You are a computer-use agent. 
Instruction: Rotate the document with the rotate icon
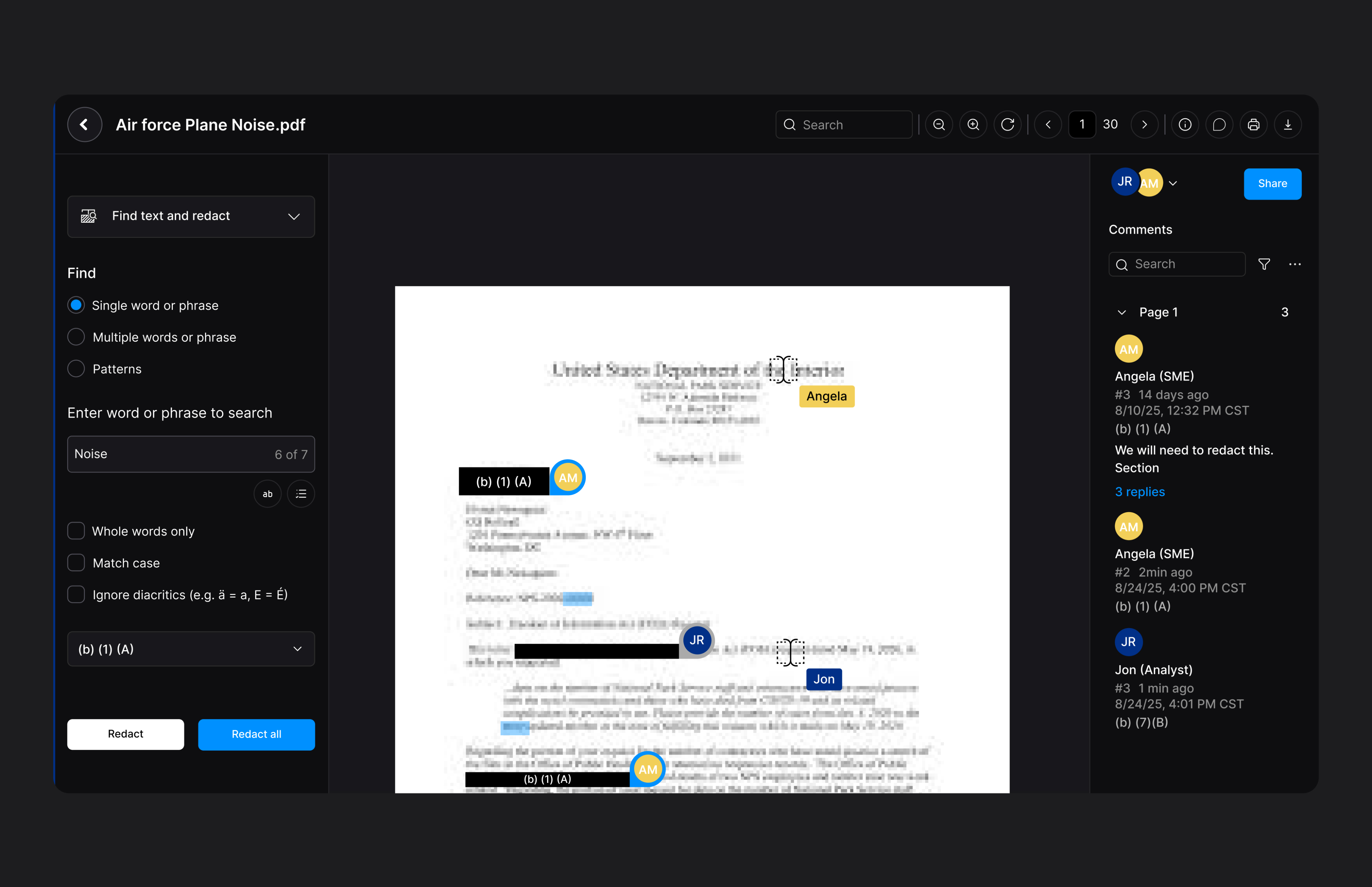1008,124
